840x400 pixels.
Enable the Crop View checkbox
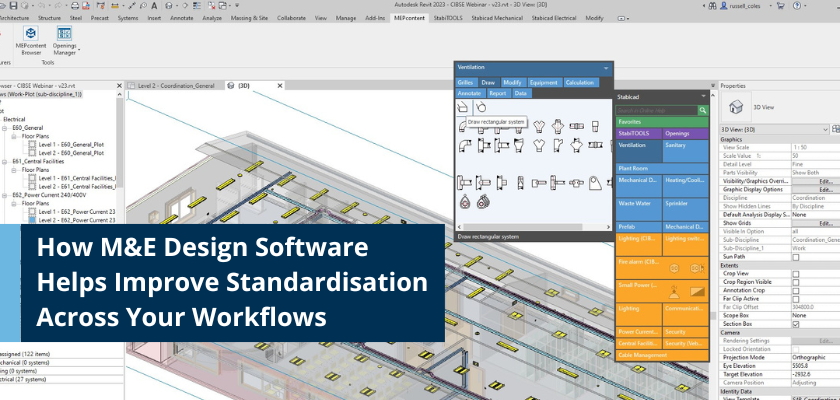(795, 273)
